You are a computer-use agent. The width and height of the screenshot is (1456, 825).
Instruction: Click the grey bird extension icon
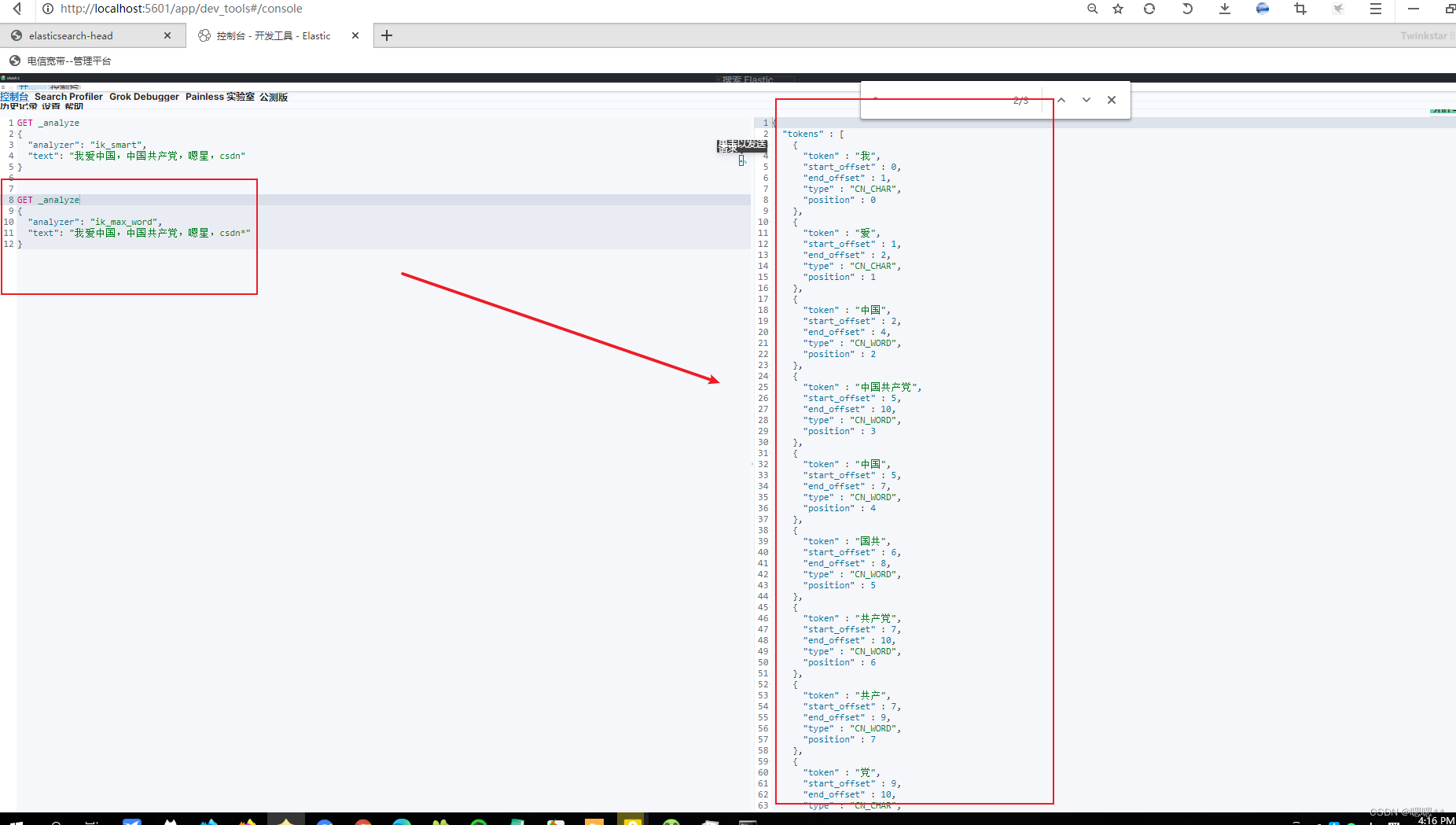tap(1338, 9)
